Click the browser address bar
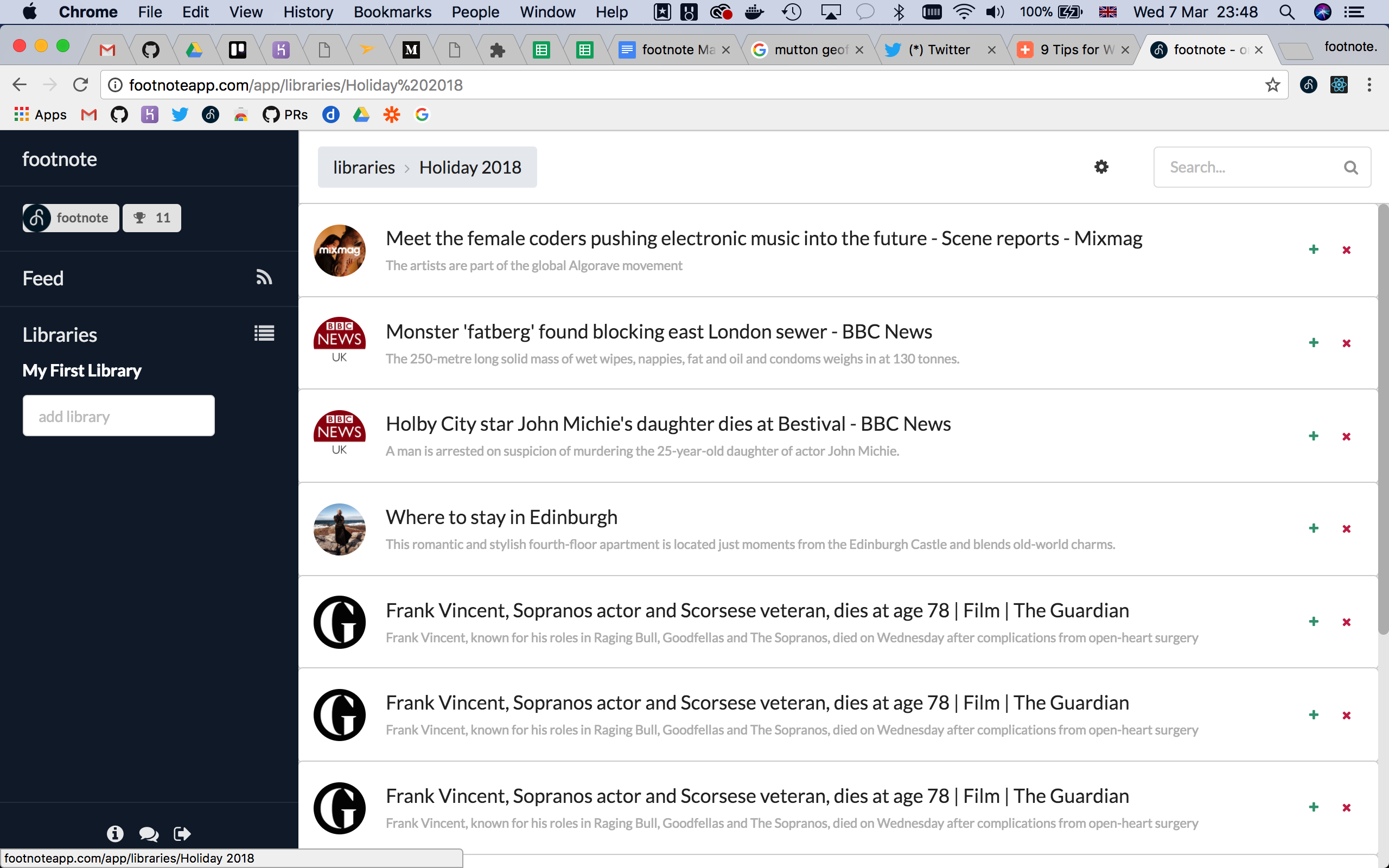This screenshot has height=868, width=1389. (x=694, y=85)
